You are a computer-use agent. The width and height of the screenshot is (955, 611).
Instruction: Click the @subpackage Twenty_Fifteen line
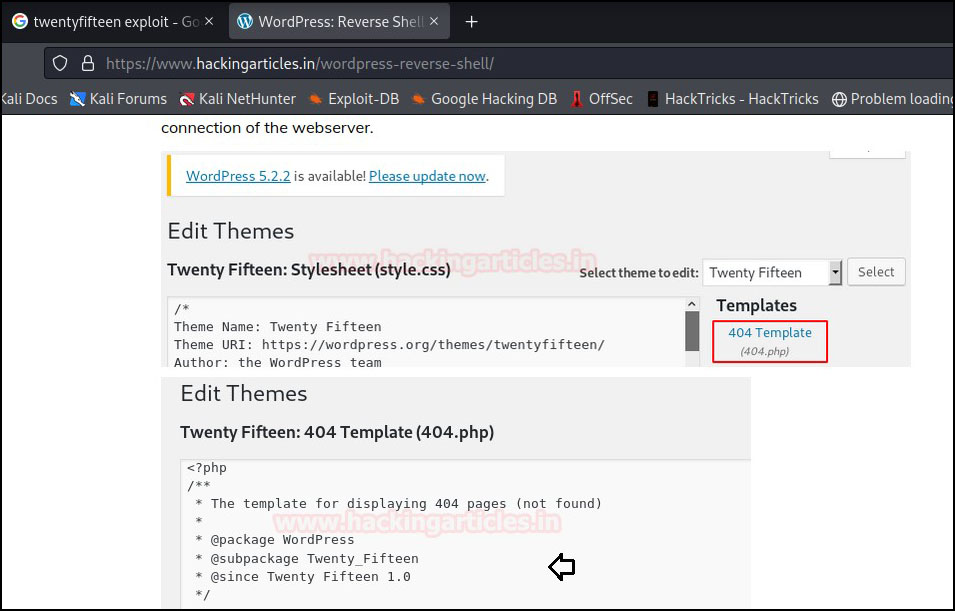(307, 559)
